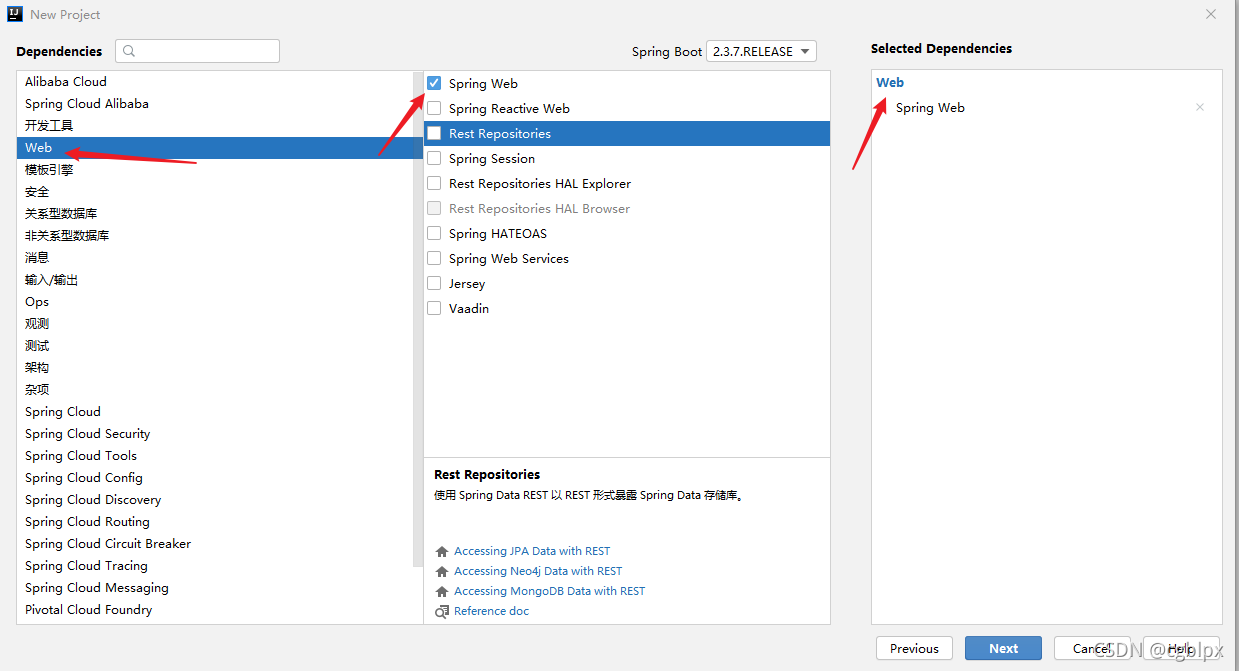1239x671 pixels.
Task: Click the Next button
Action: [1003, 648]
